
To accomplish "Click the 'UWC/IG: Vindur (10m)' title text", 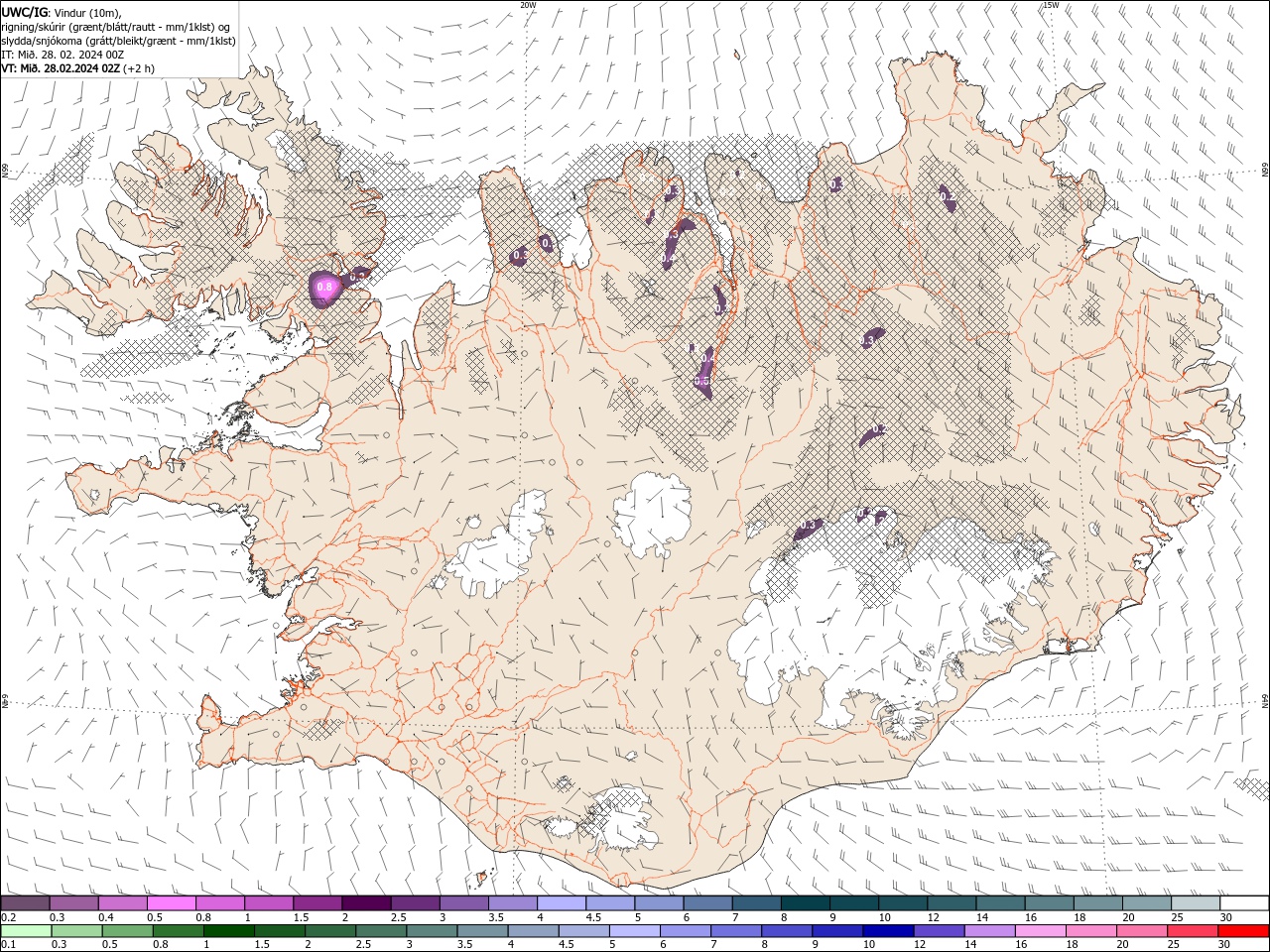I will pos(61,11).
